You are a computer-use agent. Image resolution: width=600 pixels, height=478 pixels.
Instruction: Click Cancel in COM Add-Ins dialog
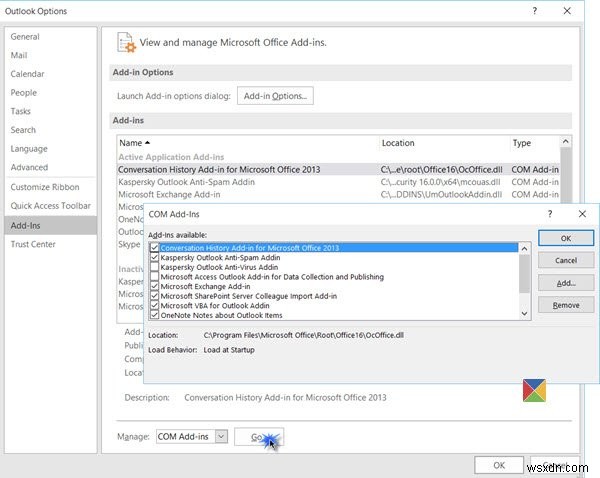click(566, 260)
